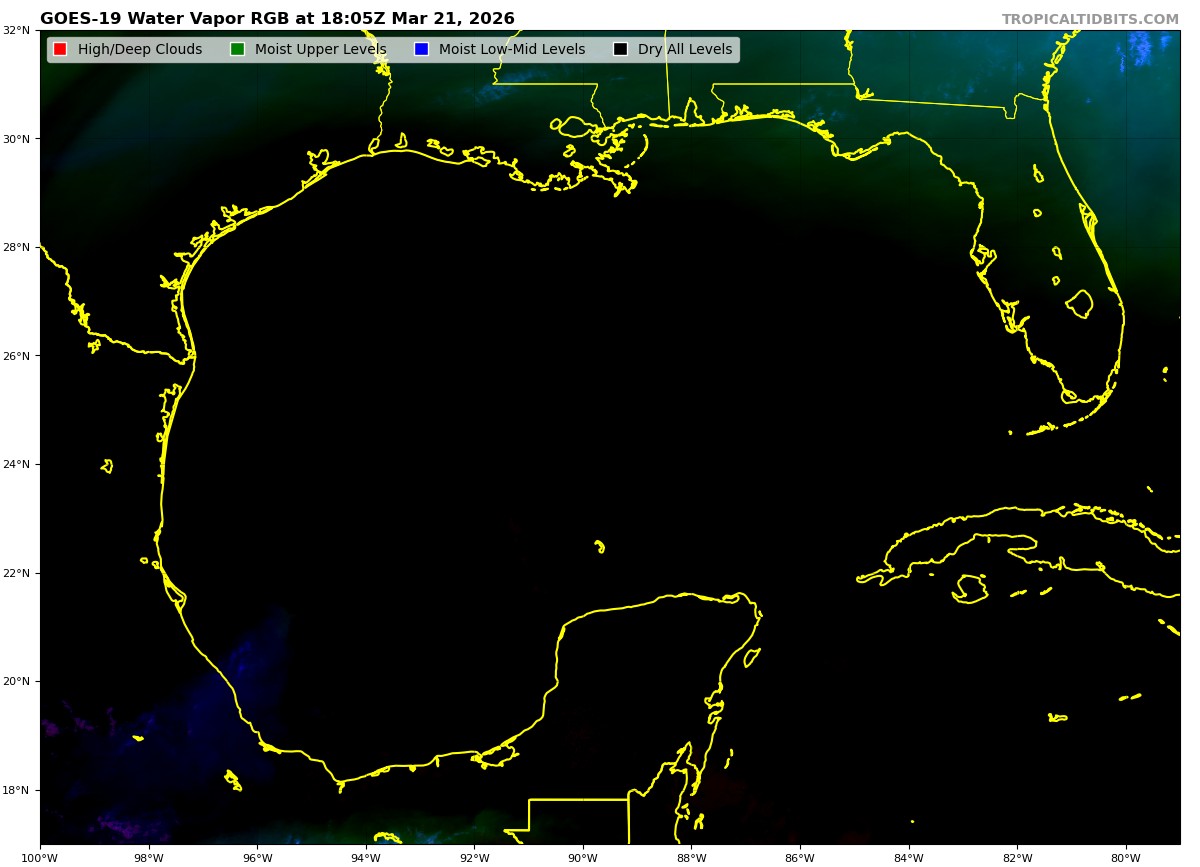Viewport: 1200px width, 867px height.
Task: Select the 18°N latitude axis label
Action: (x=15, y=790)
